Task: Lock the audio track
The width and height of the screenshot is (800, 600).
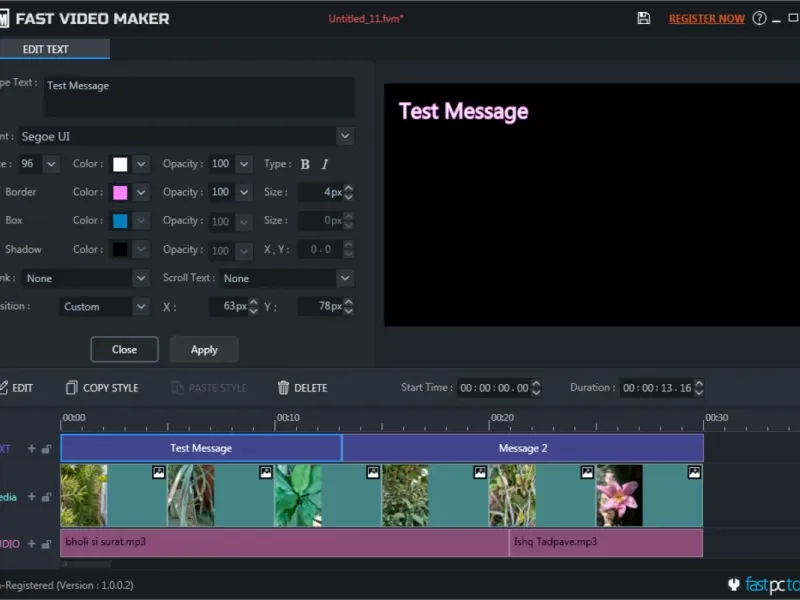Action: click(46, 544)
